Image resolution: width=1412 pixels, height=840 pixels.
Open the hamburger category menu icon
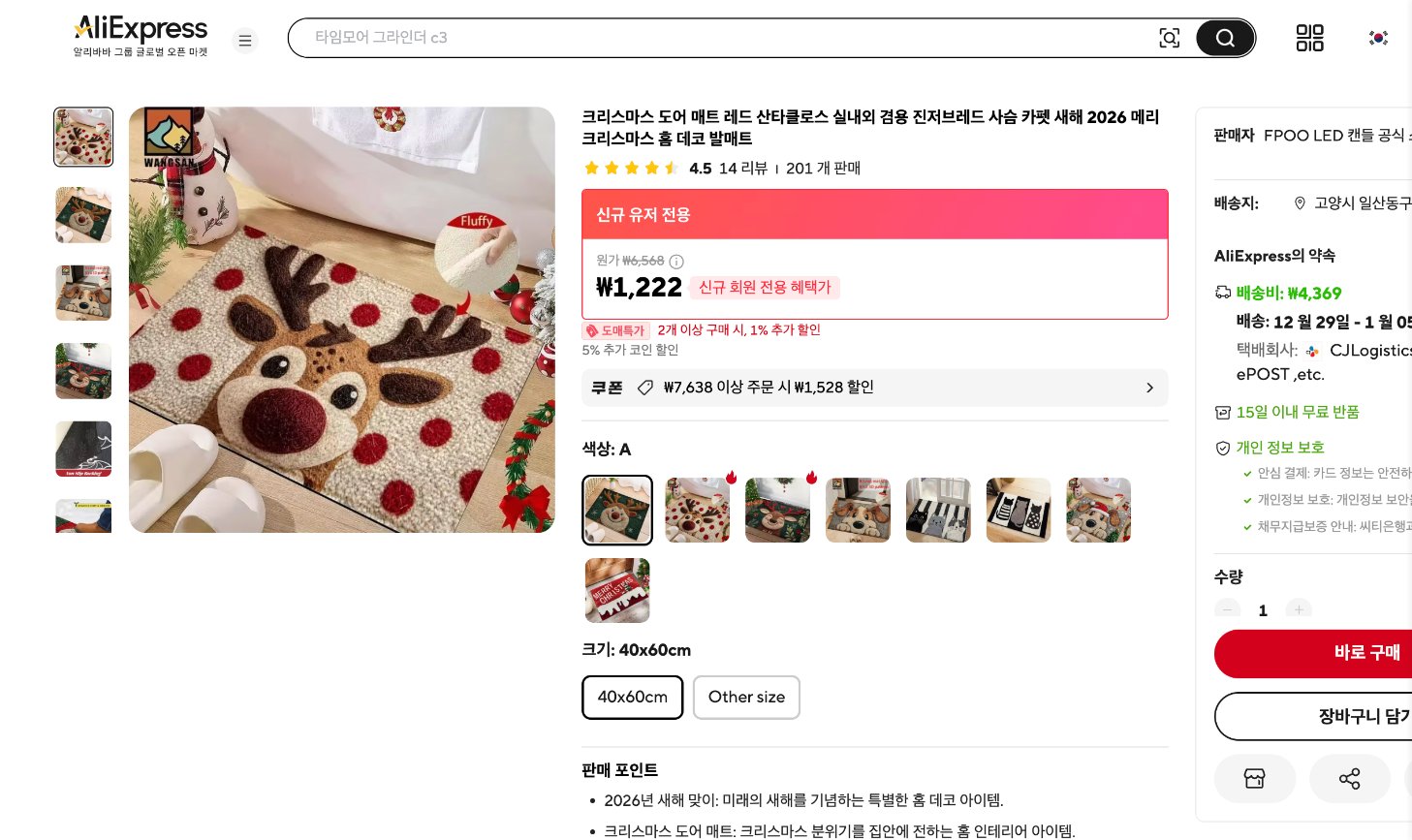pyautogui.click(x=245, y=40)
